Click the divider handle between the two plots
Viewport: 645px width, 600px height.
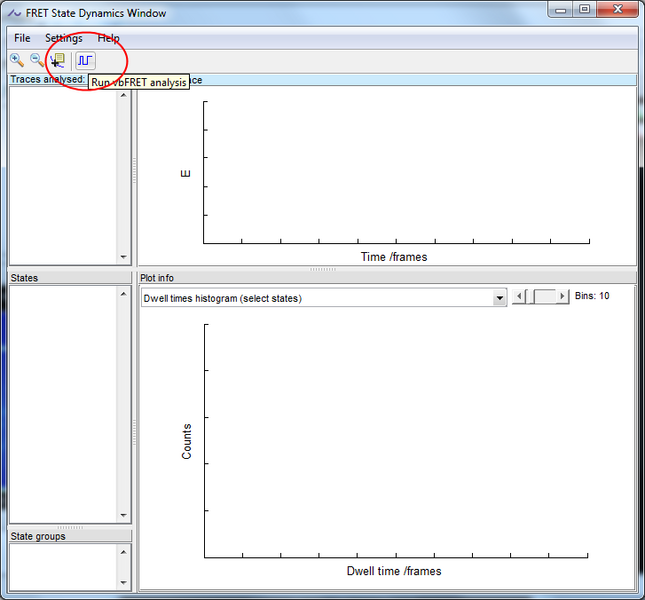tap(323, 269)
